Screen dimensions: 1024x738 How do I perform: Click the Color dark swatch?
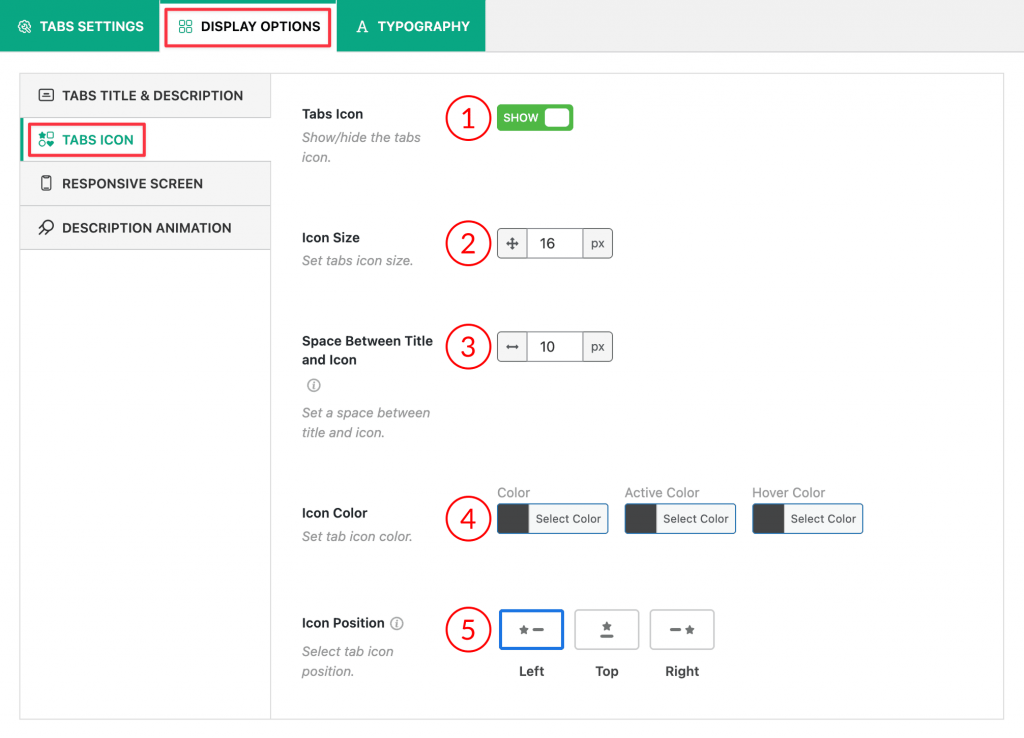click(x=513, y=519)
